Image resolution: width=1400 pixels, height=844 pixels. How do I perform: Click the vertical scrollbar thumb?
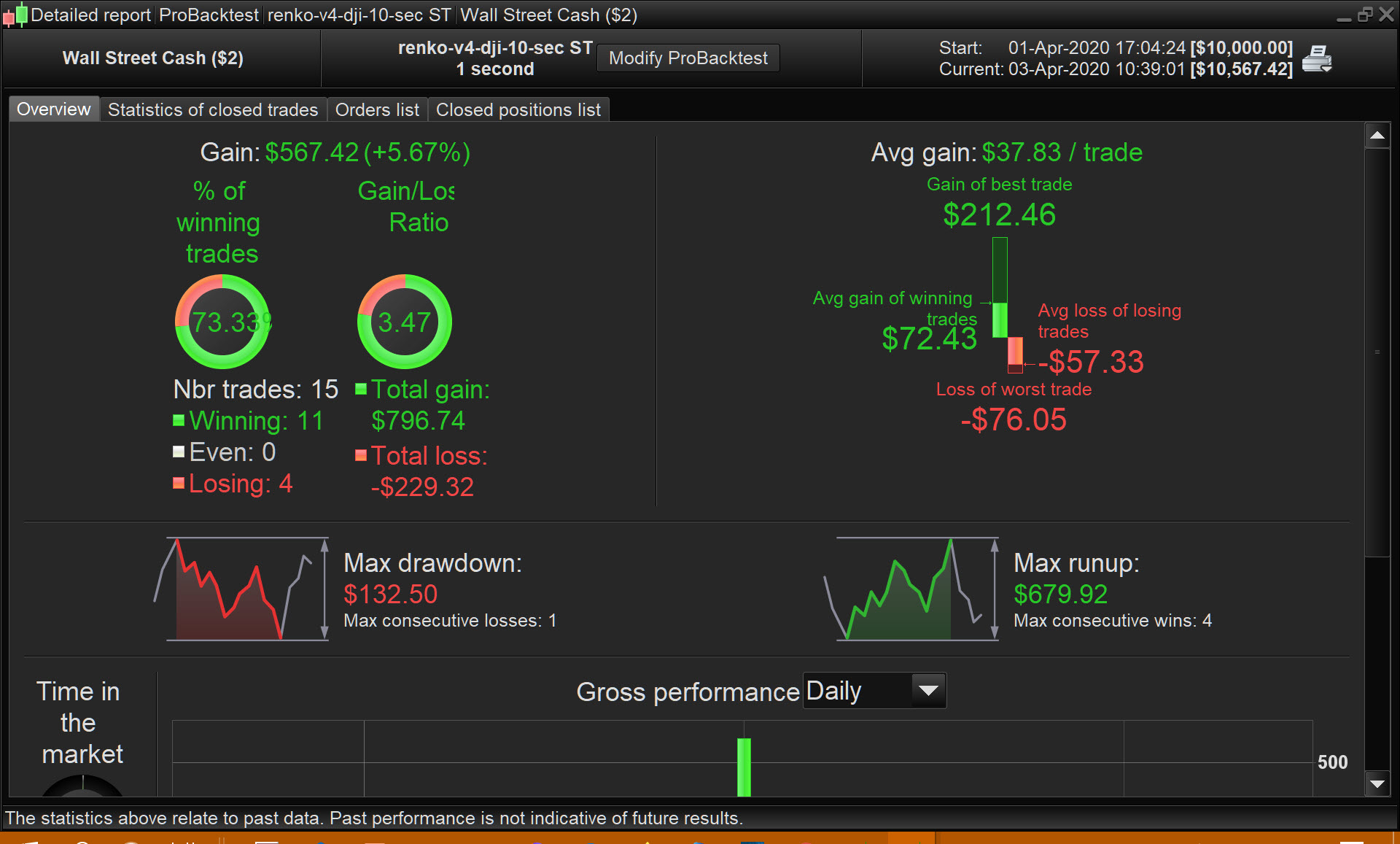(x=1377, y=350)
